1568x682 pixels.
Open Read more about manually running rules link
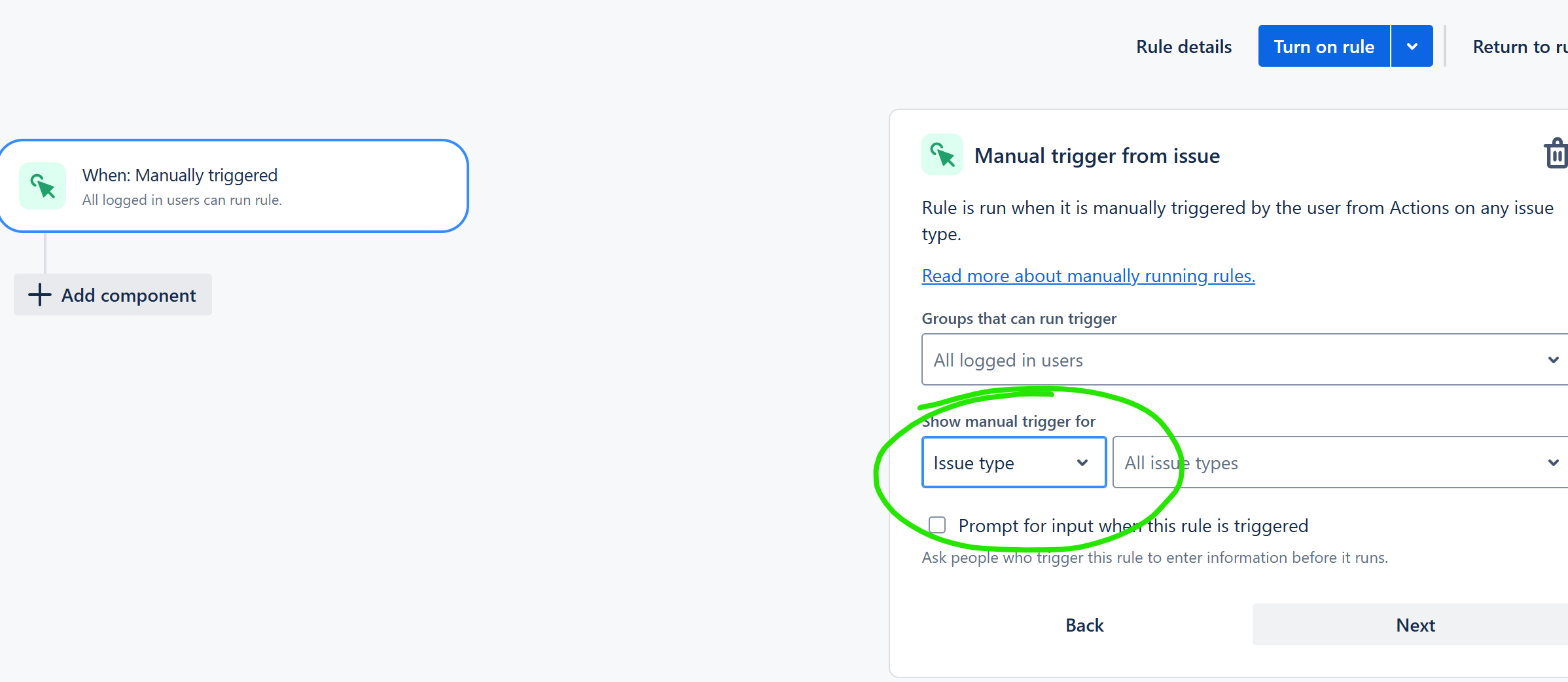pyautogui.click(x=1088, y=276)
